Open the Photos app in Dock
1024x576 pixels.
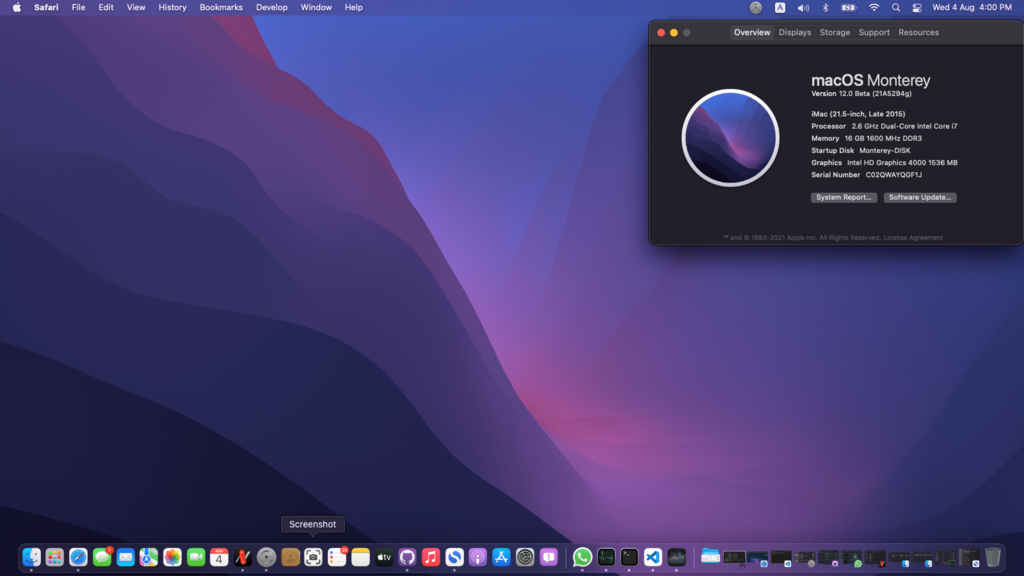tap(172, 557)
